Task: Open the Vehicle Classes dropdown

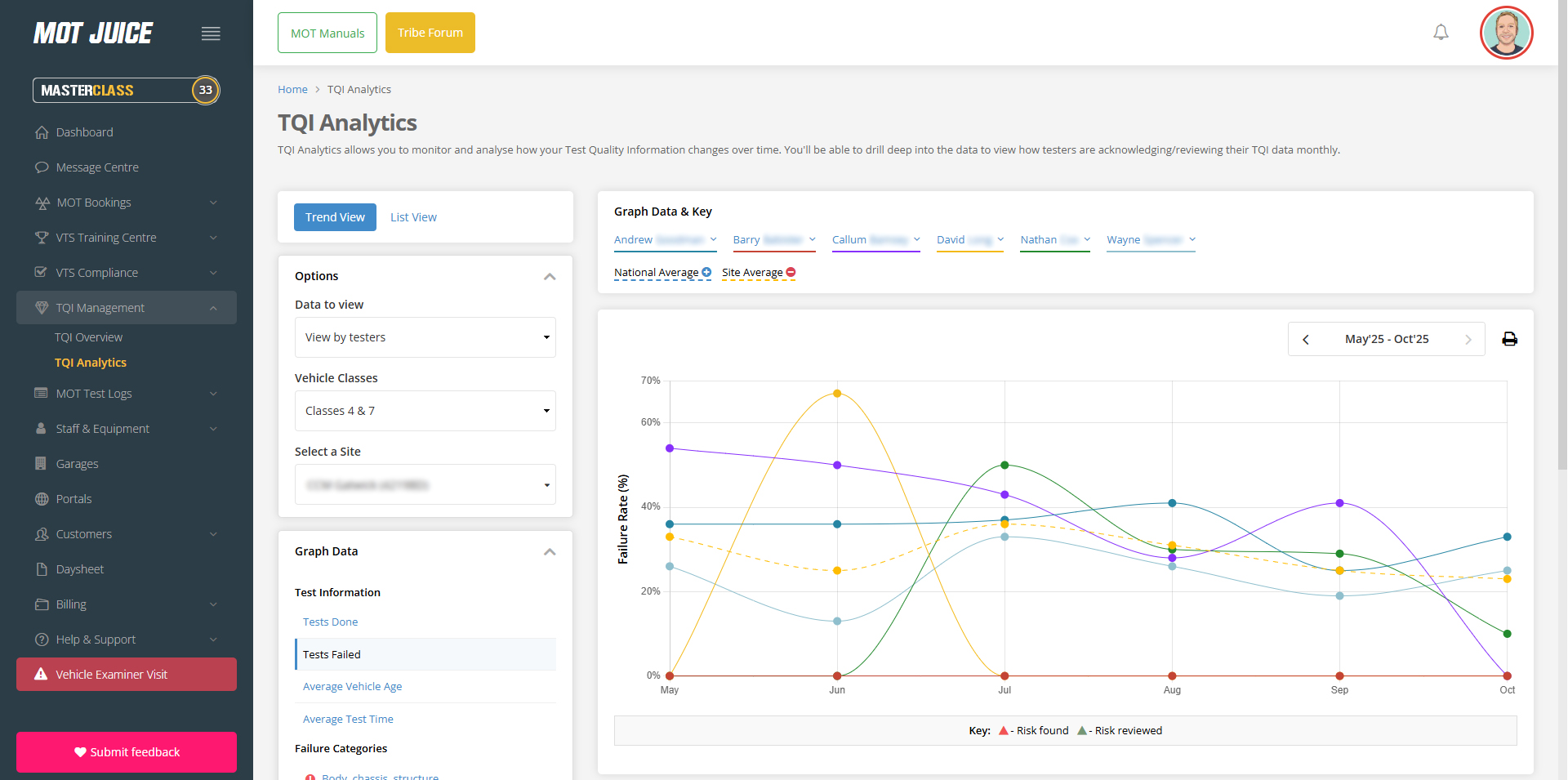Action: coord(425,411)
